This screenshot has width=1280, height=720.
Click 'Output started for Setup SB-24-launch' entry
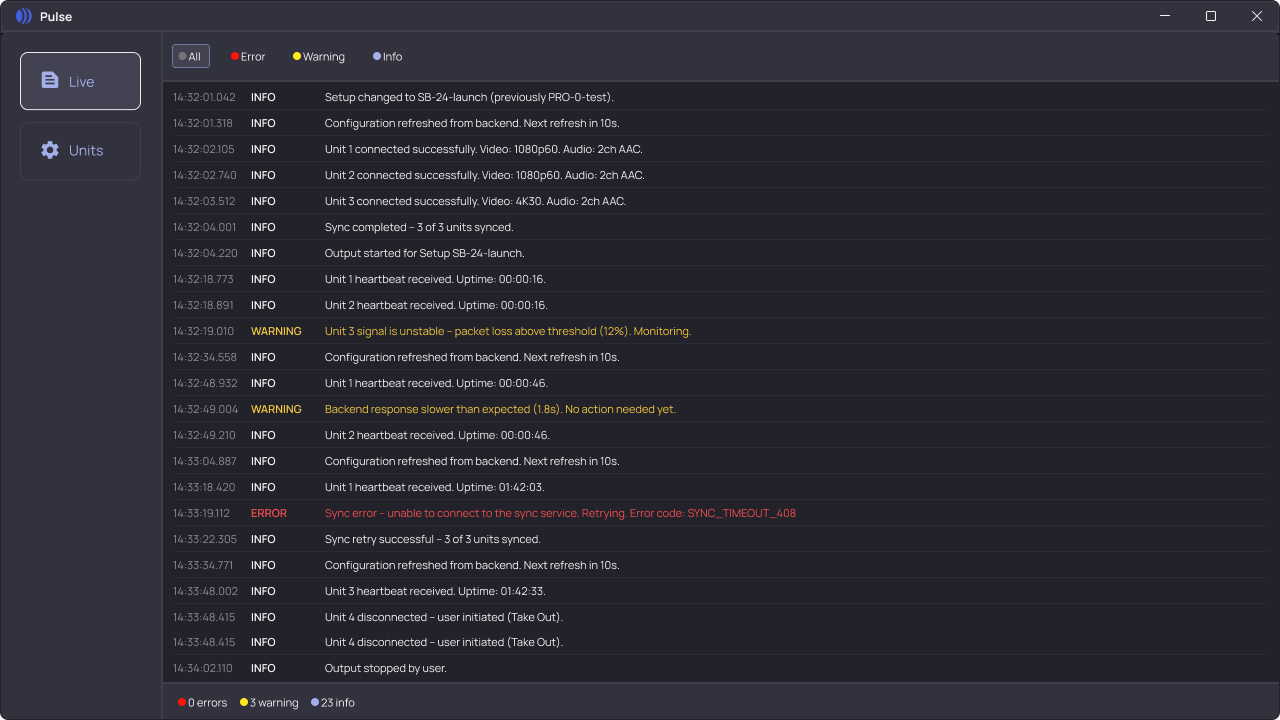720,253
